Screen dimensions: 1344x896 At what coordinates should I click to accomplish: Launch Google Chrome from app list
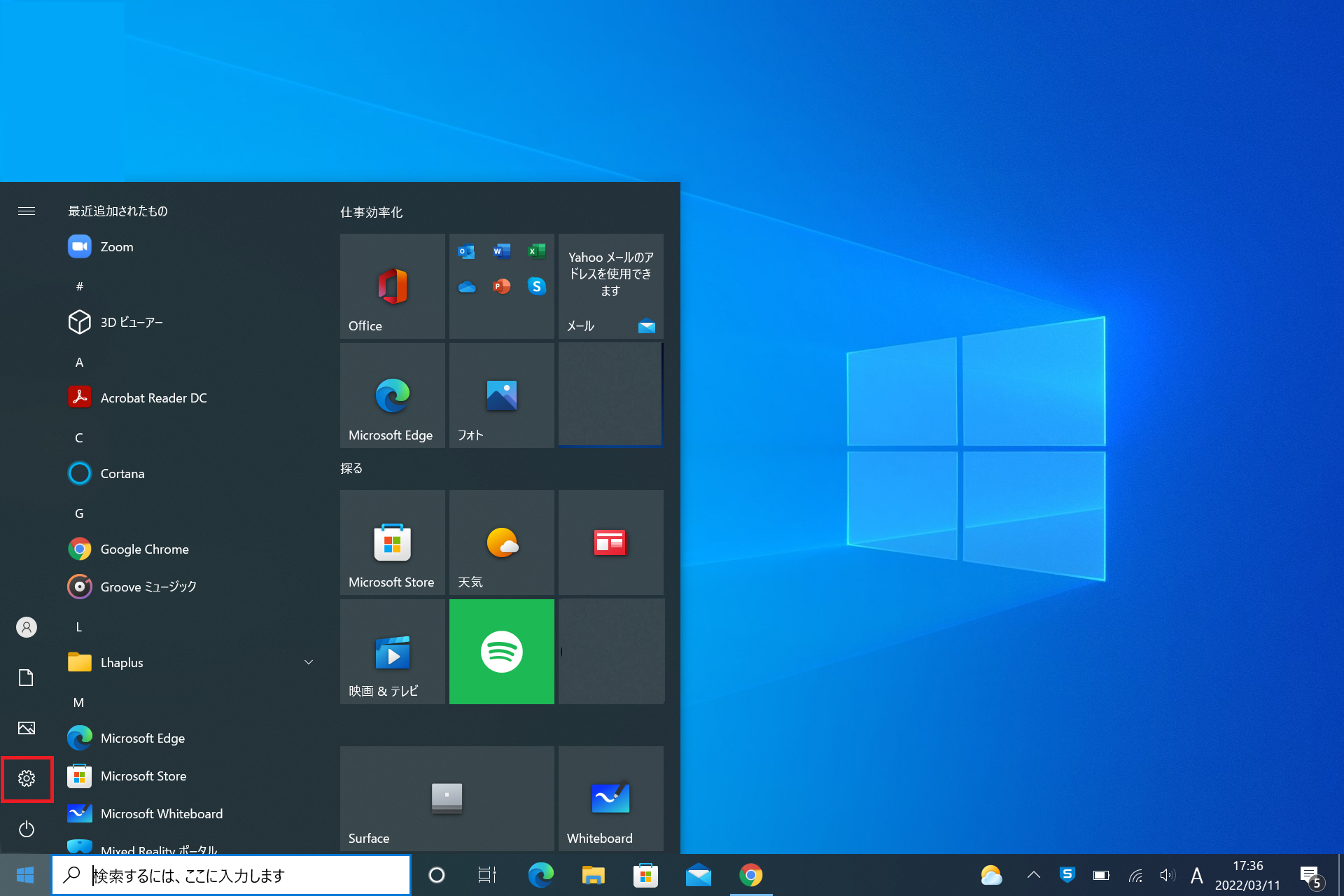(x=189, y=549)
